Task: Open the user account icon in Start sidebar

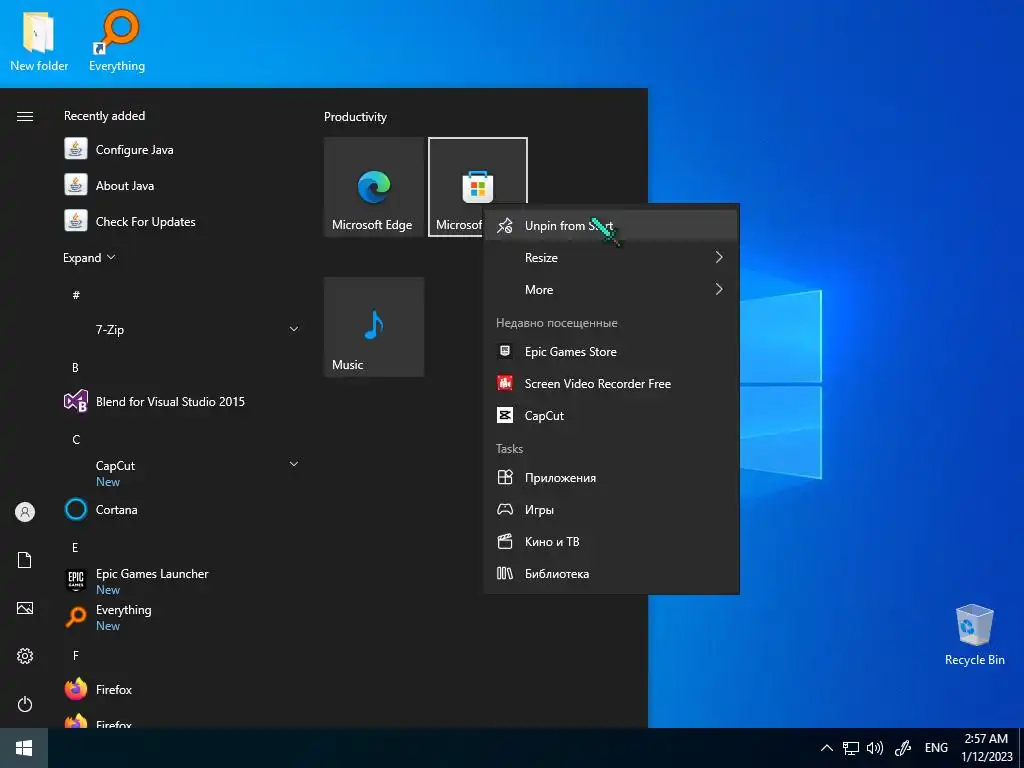Action: [25, 512]
